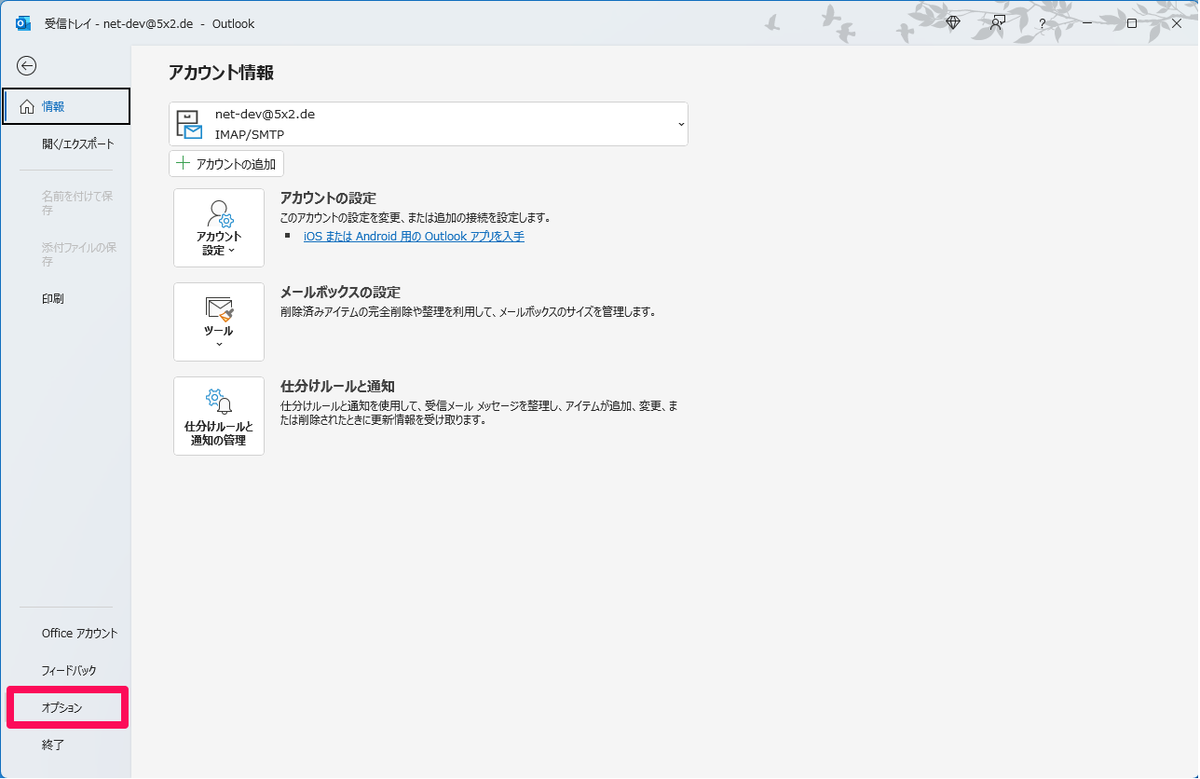The height and width of the screenshot is (779, 1200).
Task: Click the feedback person icon in title bar
Action: point(997,23)
